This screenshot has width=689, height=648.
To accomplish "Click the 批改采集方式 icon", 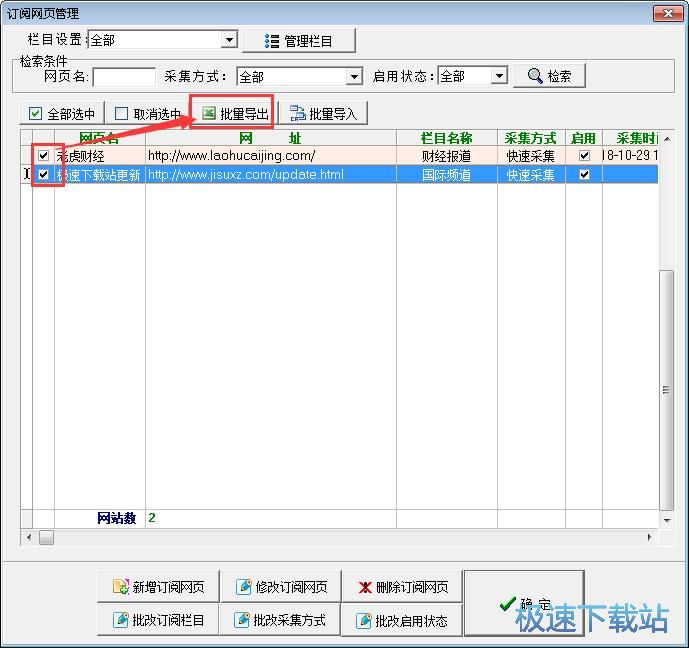I will [x=242, y=620].
